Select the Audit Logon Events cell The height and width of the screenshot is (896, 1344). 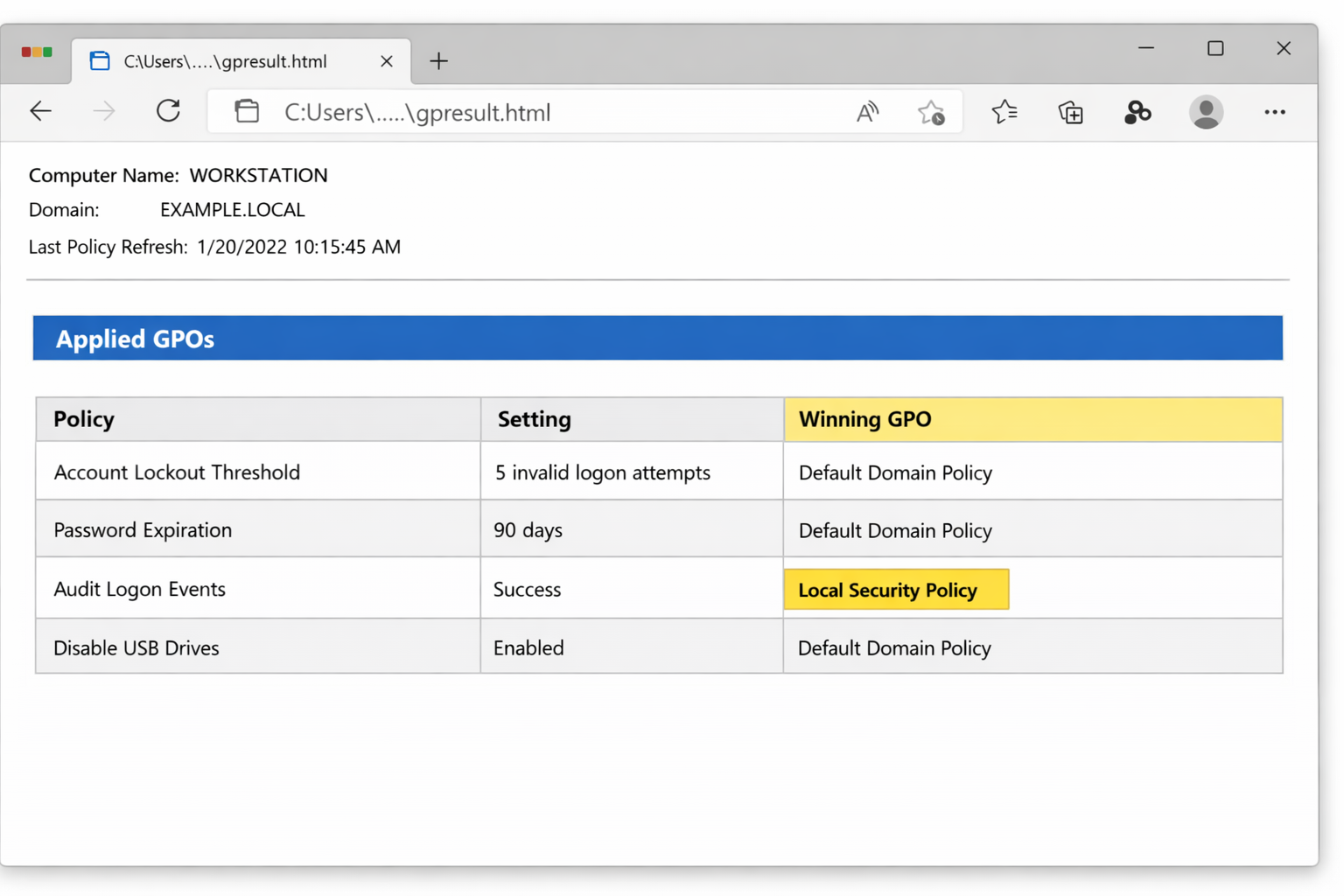[x=258, y=588]
